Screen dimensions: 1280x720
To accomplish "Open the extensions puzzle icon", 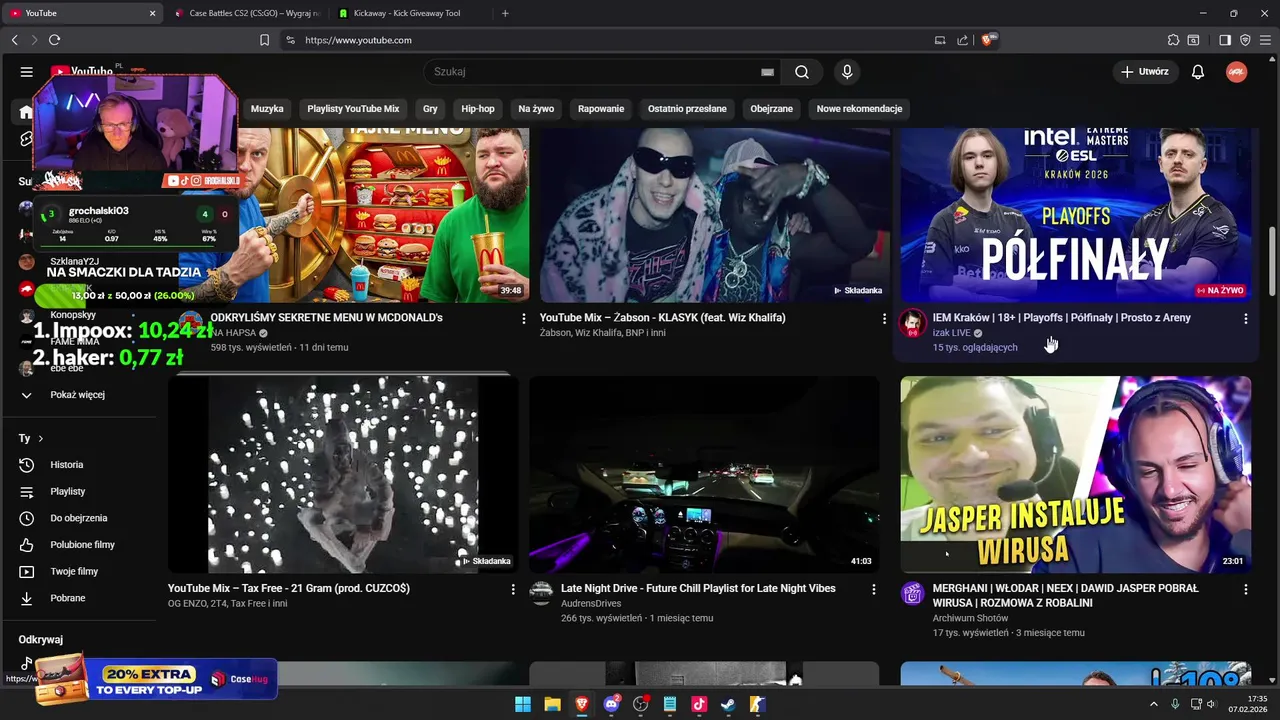I will [1173, 40].
